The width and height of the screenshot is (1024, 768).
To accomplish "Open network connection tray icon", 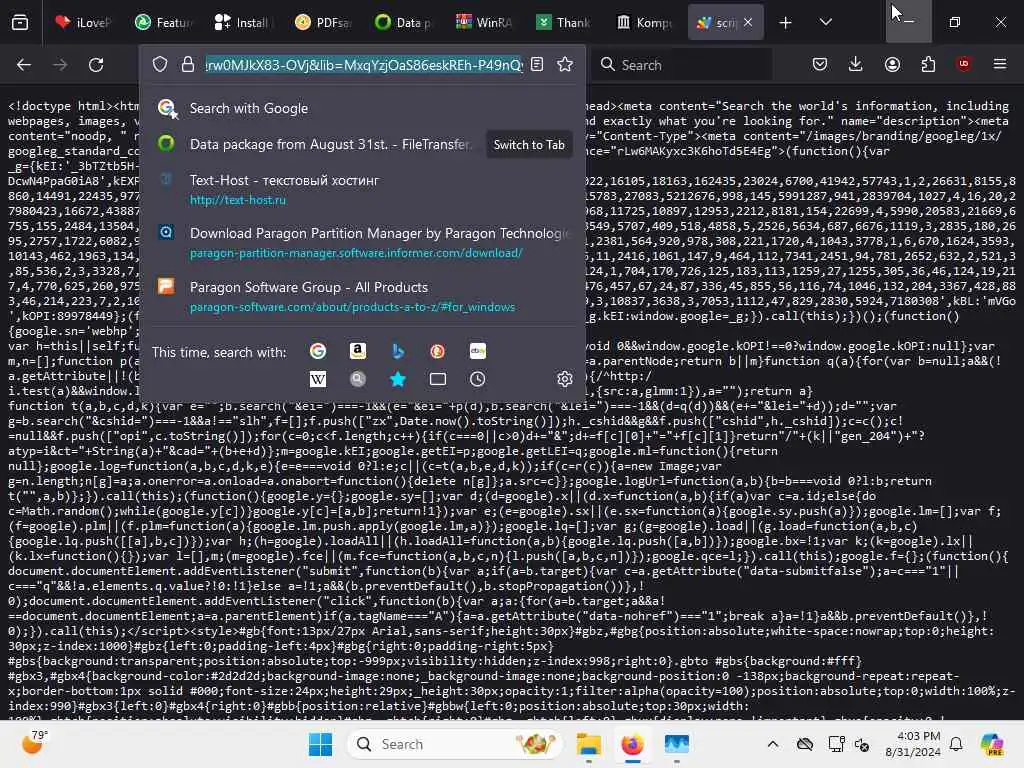I will (x=836, y=744).
